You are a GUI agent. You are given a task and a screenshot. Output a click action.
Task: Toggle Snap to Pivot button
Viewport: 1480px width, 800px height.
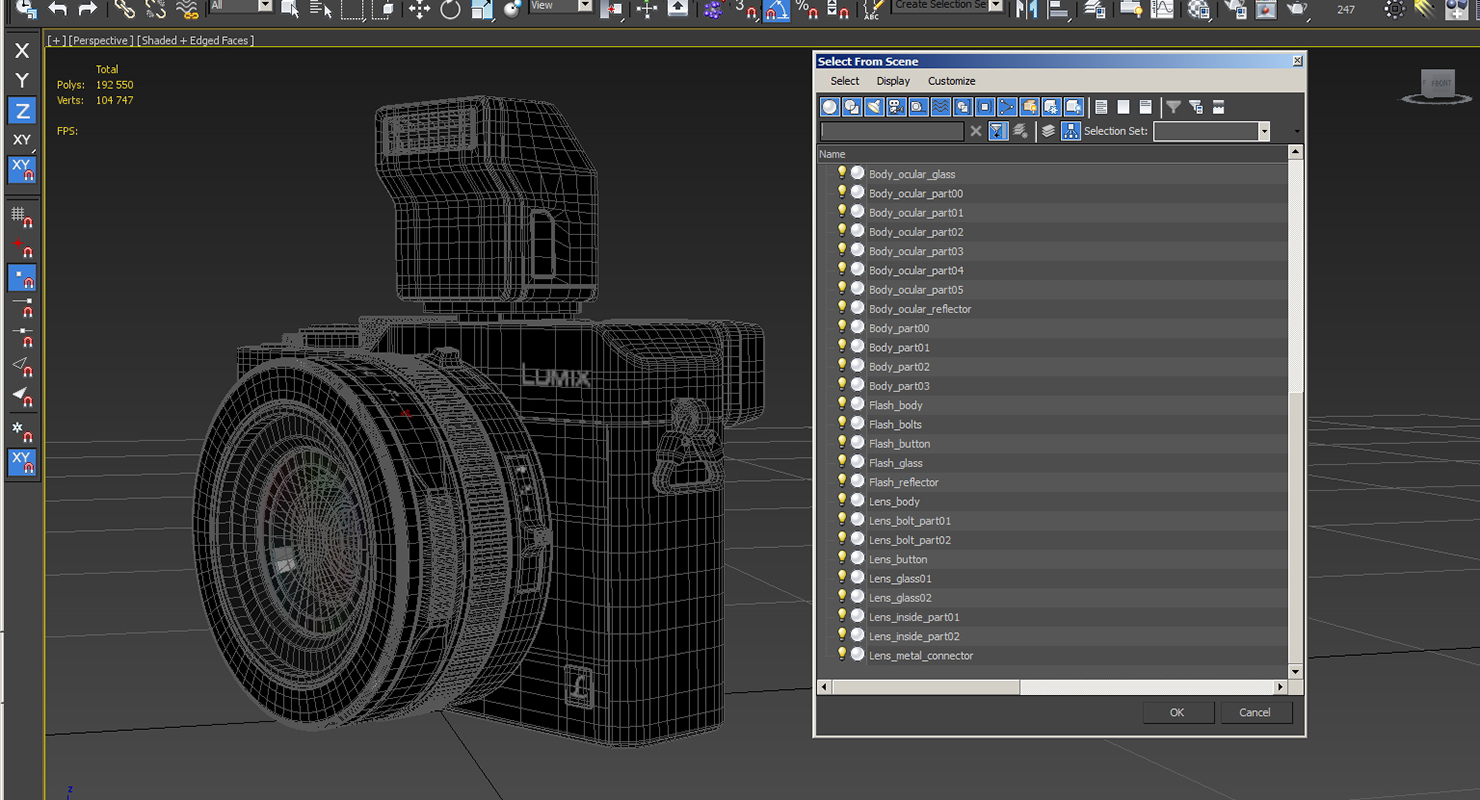[x=22, y=247]
